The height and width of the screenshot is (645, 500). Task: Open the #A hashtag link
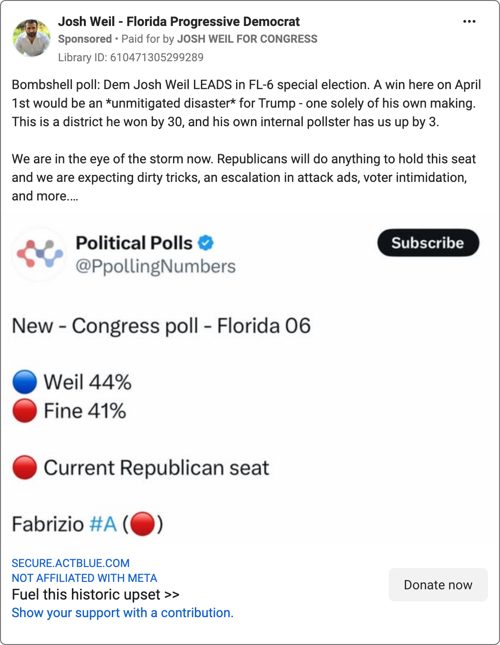coord(103,524)
